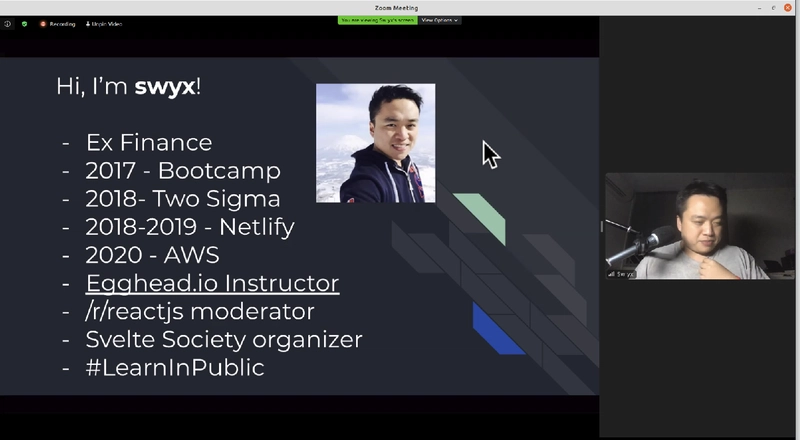Viewport: 800px width, 440px height.
Task: Click the signal bars icon in video tile
Action: tap(611, 273)
